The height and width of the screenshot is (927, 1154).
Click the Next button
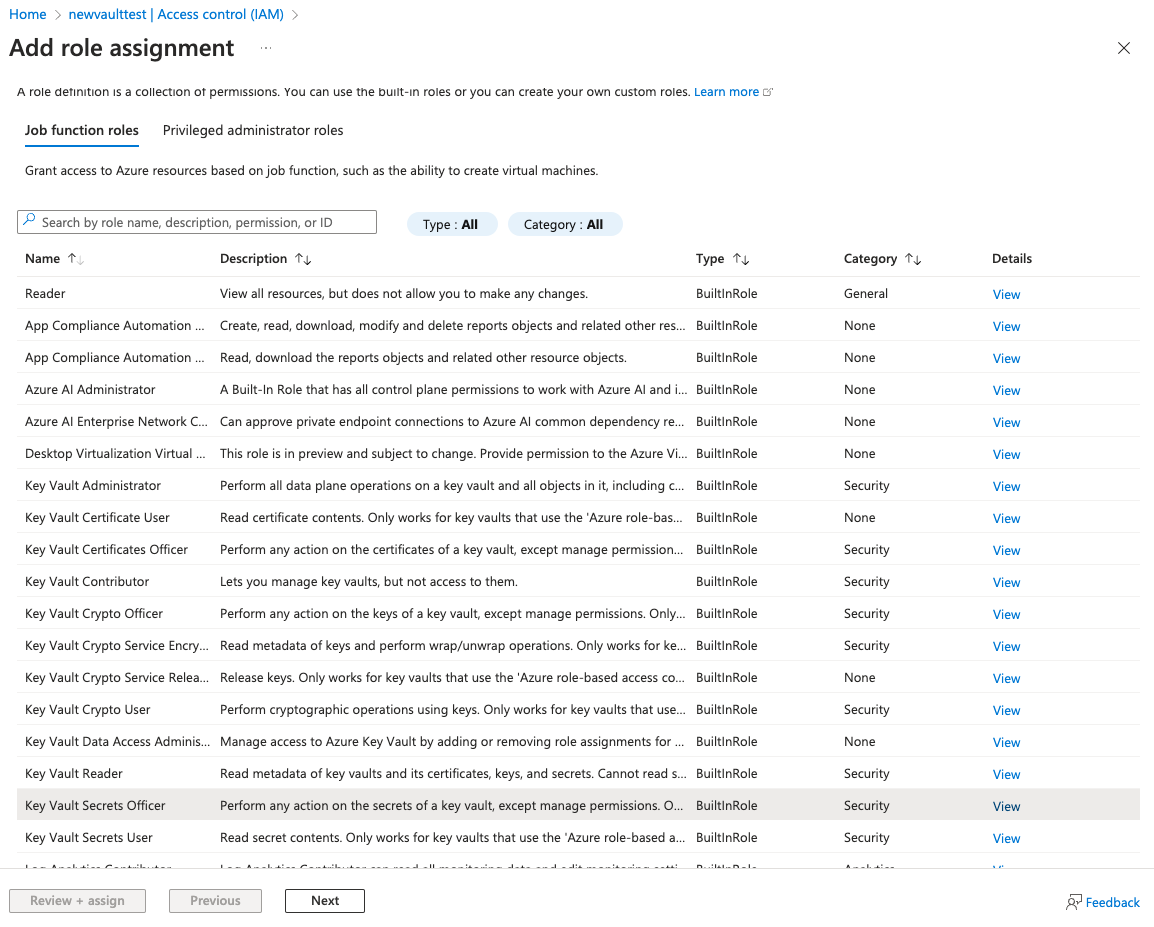(x=325, y=901)
